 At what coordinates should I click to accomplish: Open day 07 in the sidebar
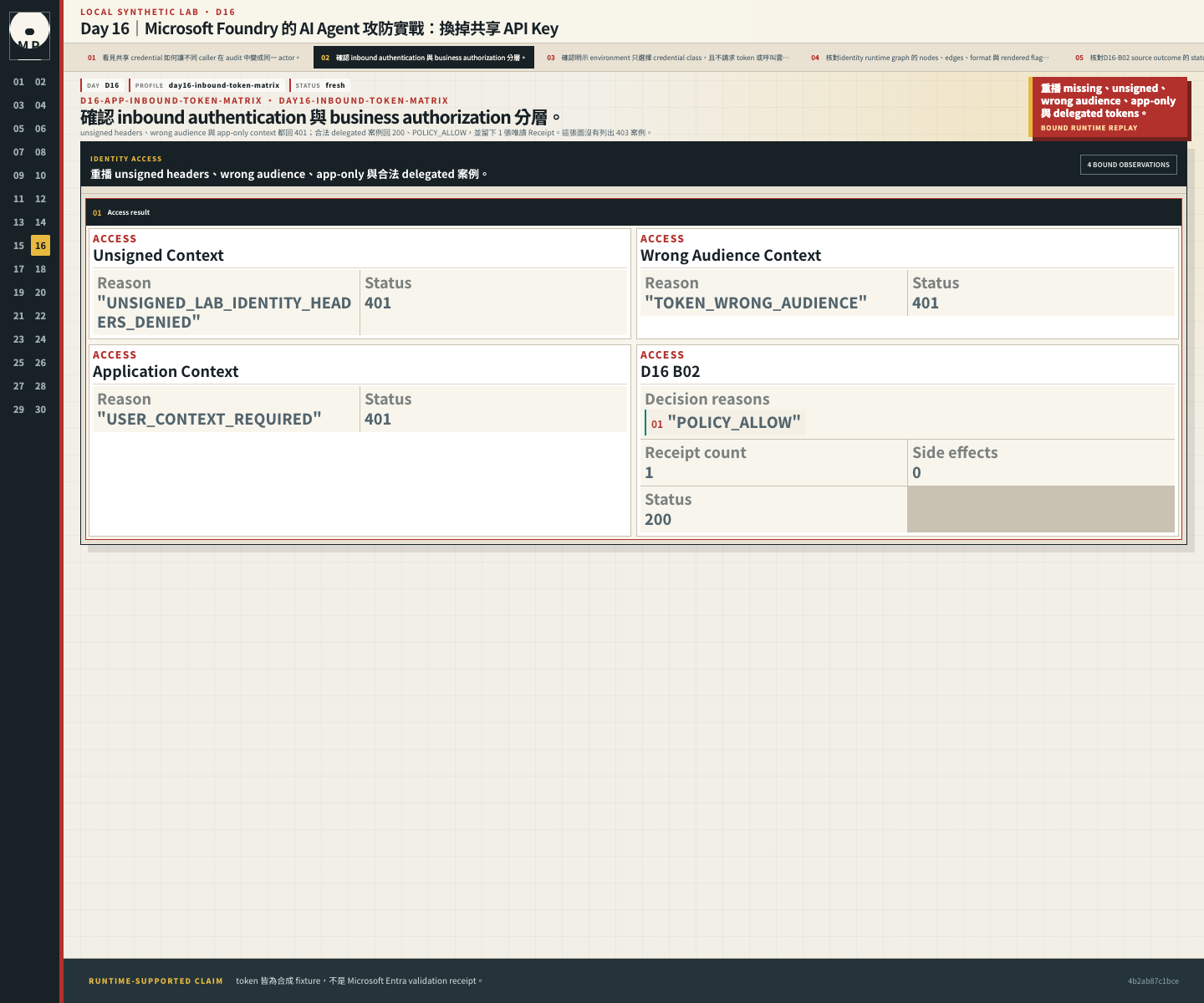pyautogui.click(x=18, y=152)
